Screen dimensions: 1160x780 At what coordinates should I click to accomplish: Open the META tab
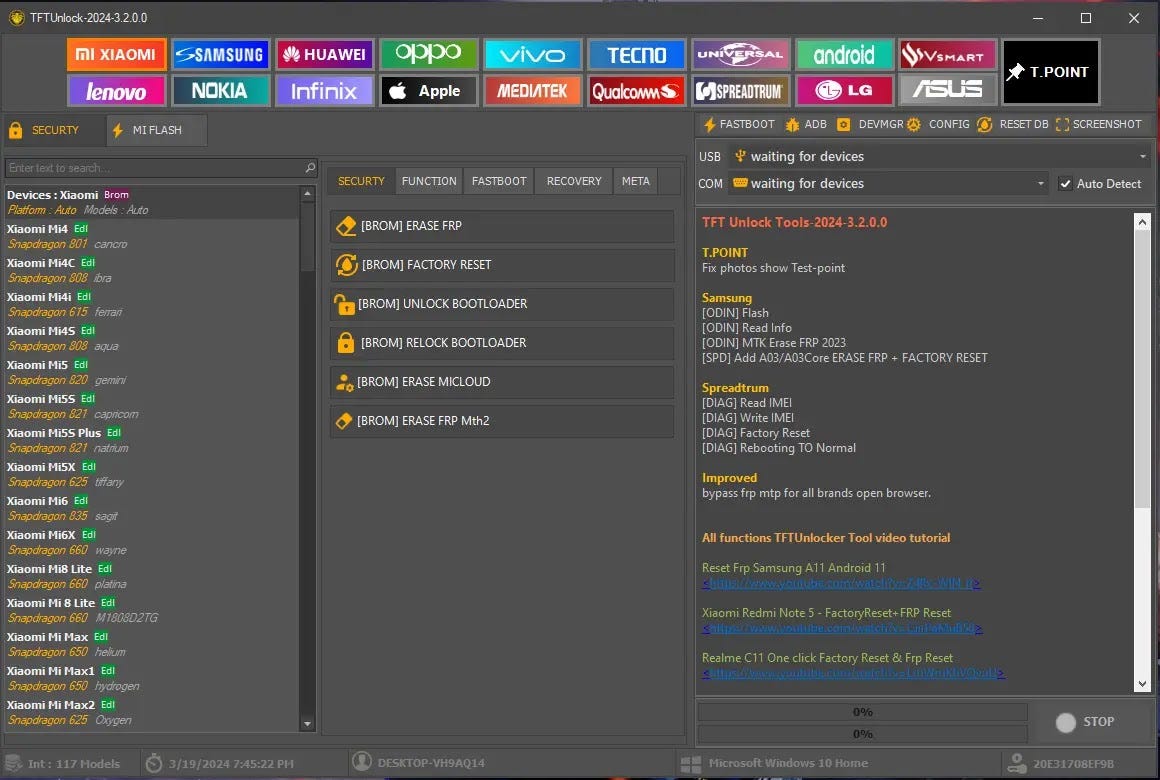click(x=635, y=181)
